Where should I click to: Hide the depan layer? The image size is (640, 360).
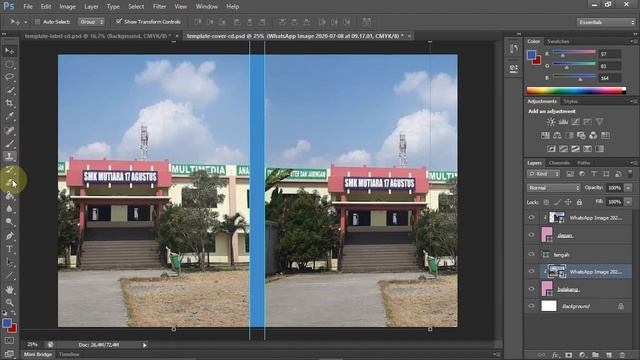tap(531, 235)
